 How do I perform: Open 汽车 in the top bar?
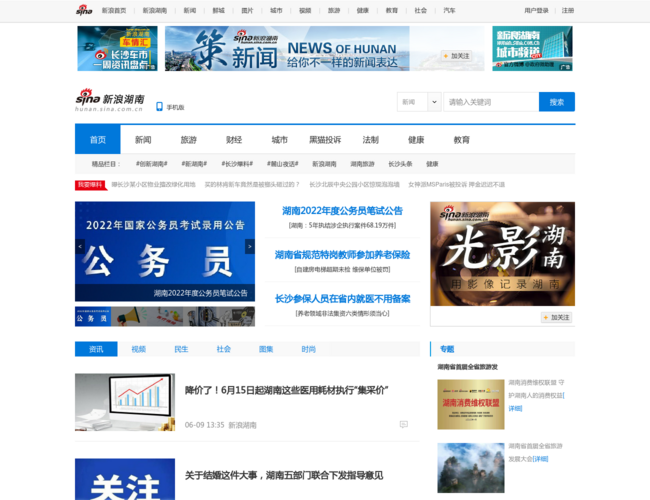[449, 10]
